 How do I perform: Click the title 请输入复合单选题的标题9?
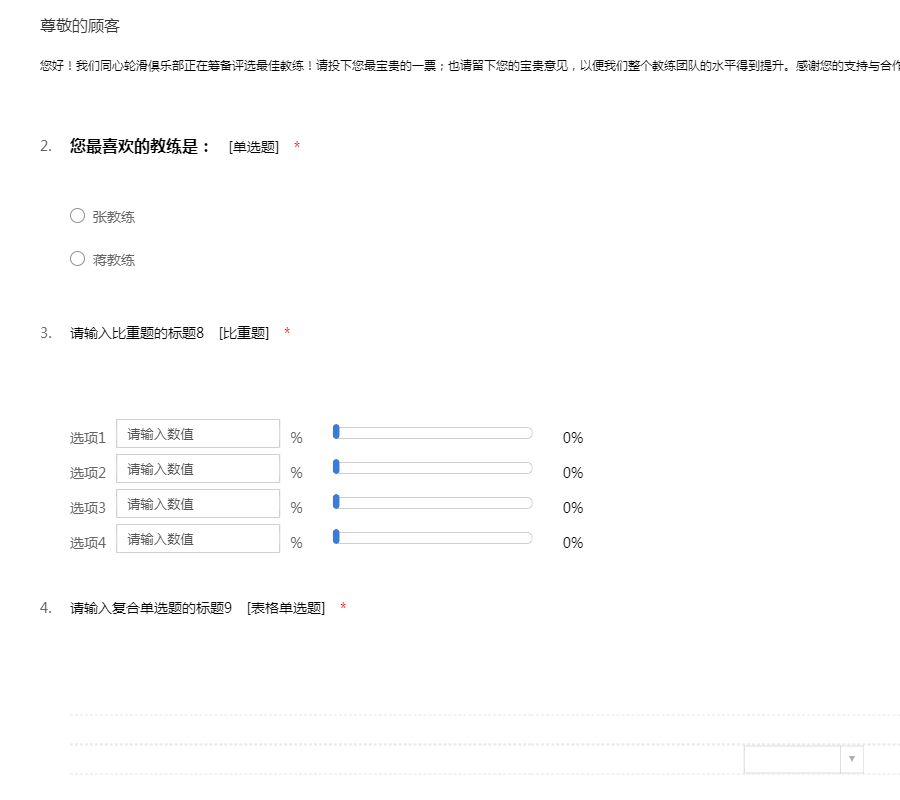pyautogui.click(x=151, y=608)
